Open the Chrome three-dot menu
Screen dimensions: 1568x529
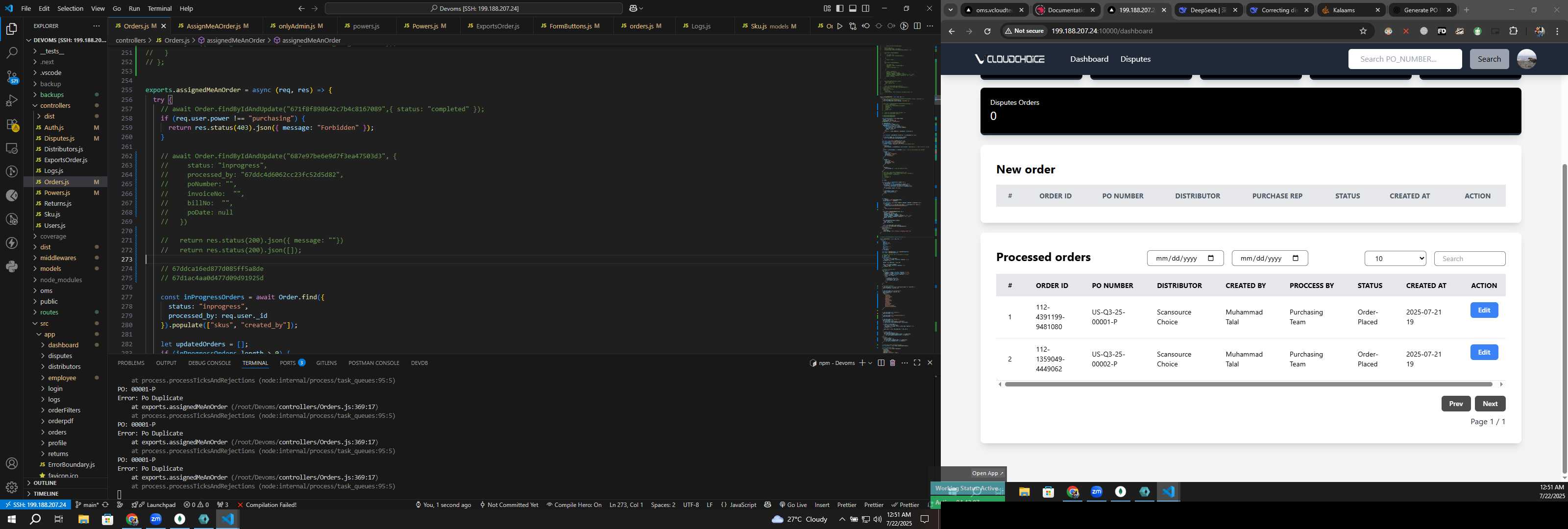[1557, 31]
